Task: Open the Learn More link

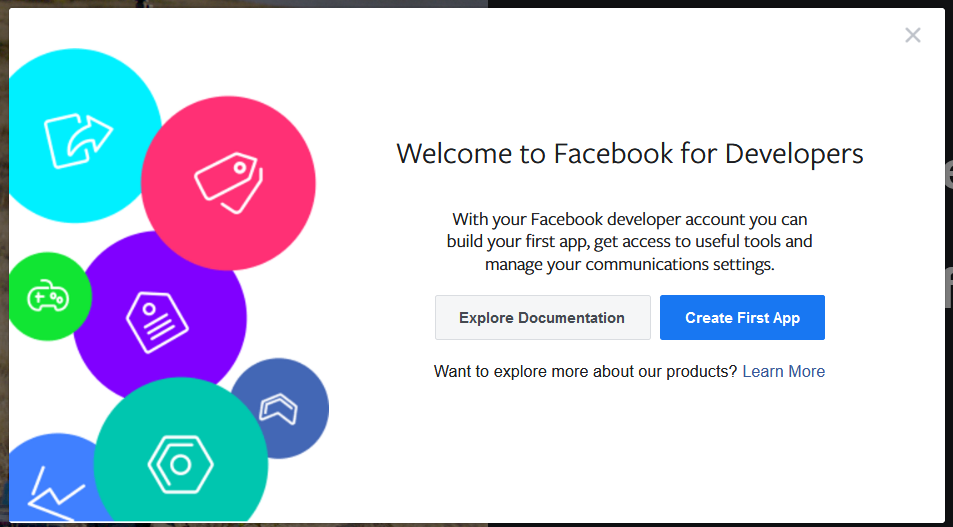Action: (783, 372)
